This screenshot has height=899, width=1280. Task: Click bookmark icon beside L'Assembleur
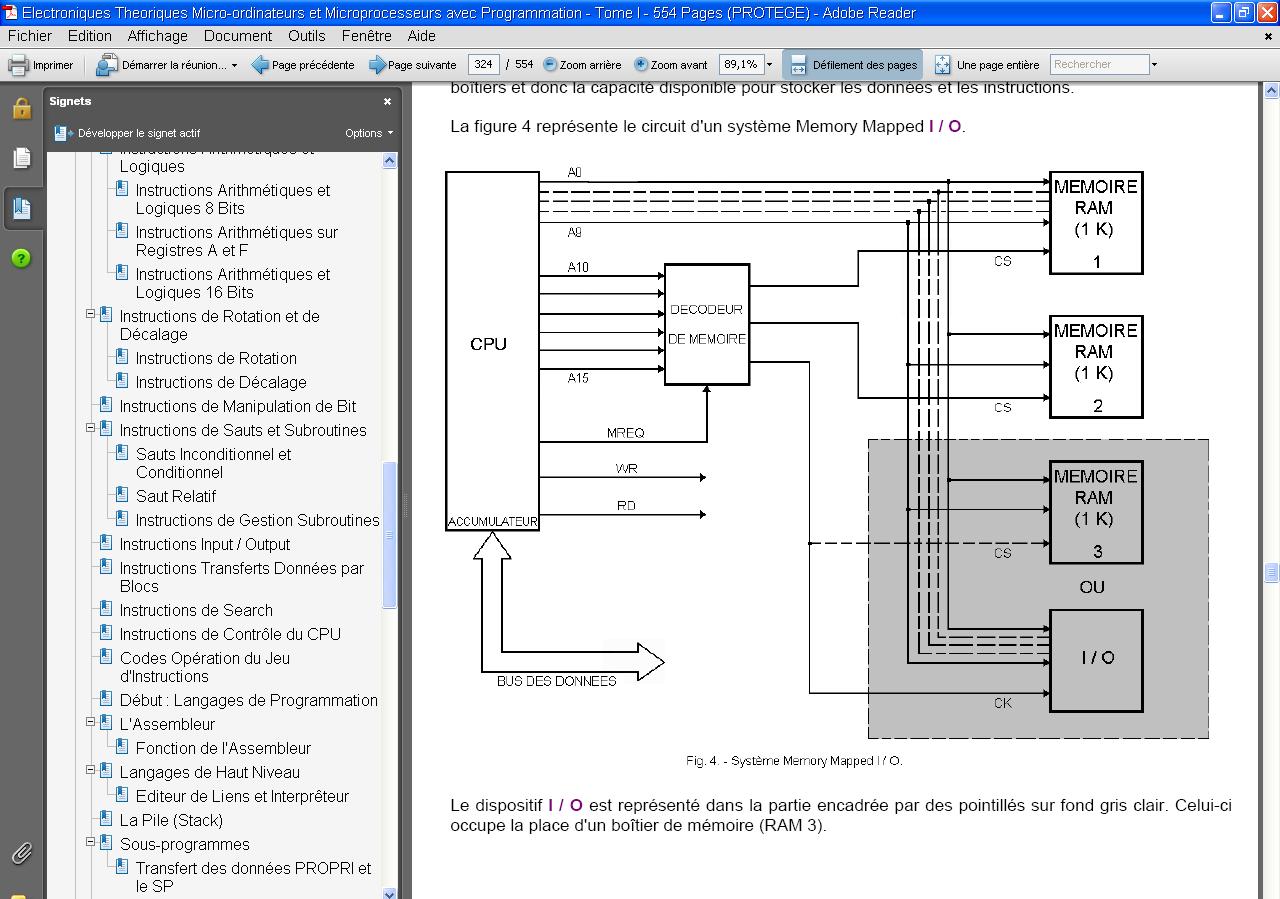[106, 723]
